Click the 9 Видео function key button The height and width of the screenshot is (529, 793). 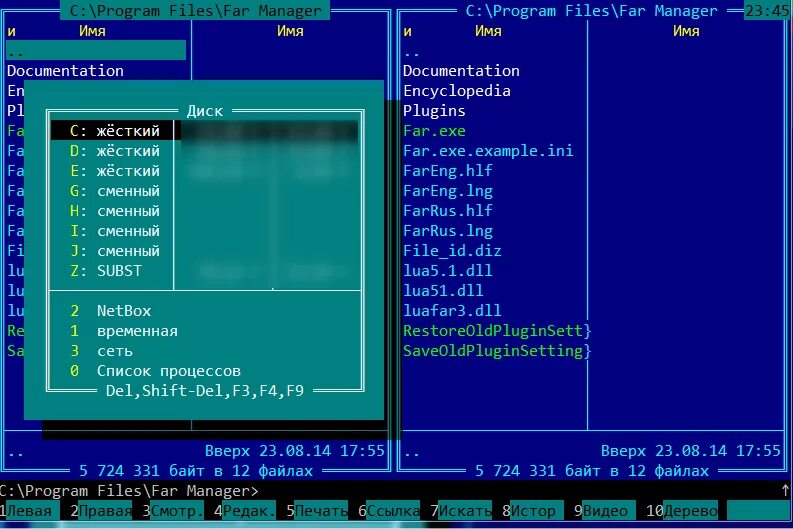(604, 510)
